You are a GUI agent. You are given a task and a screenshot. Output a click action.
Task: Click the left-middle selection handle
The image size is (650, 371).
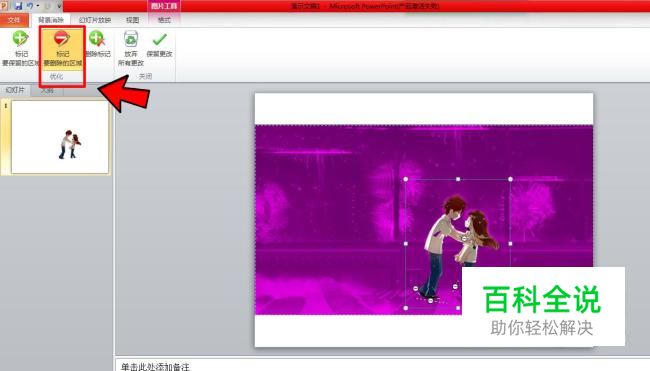click(406, 244)
